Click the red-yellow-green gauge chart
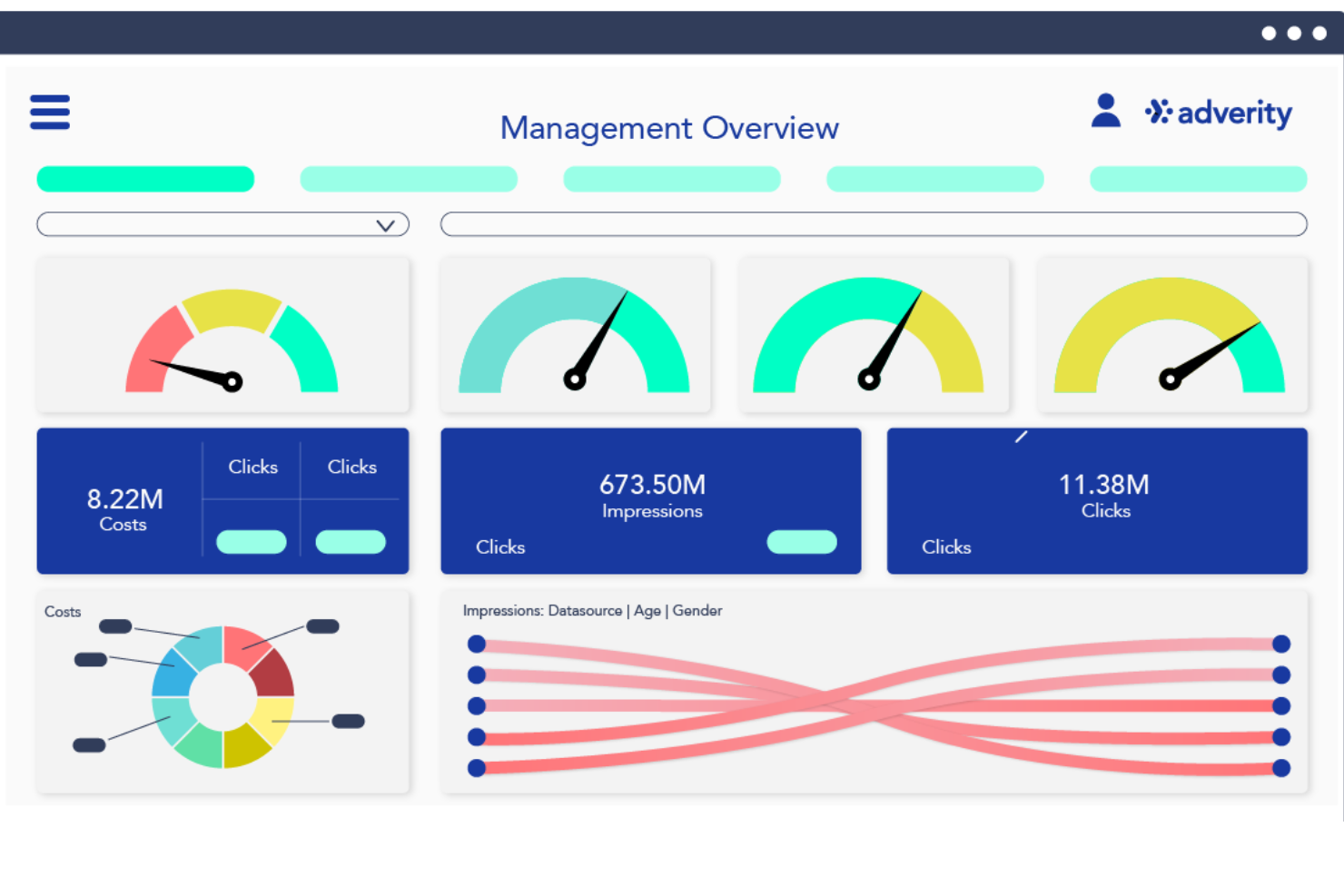 coord(232,341)
